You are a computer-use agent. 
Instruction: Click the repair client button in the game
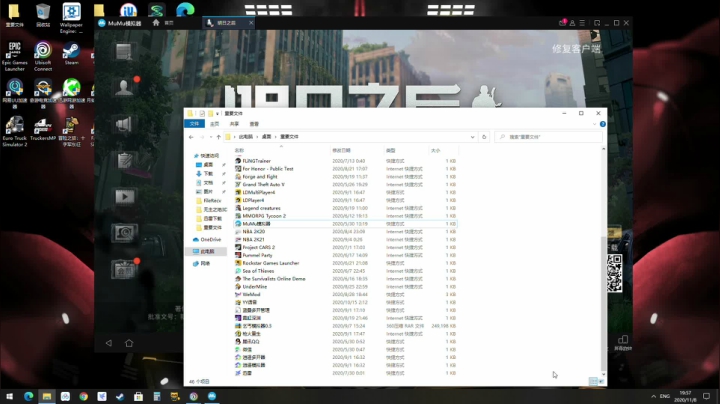(x=576, y=49)
